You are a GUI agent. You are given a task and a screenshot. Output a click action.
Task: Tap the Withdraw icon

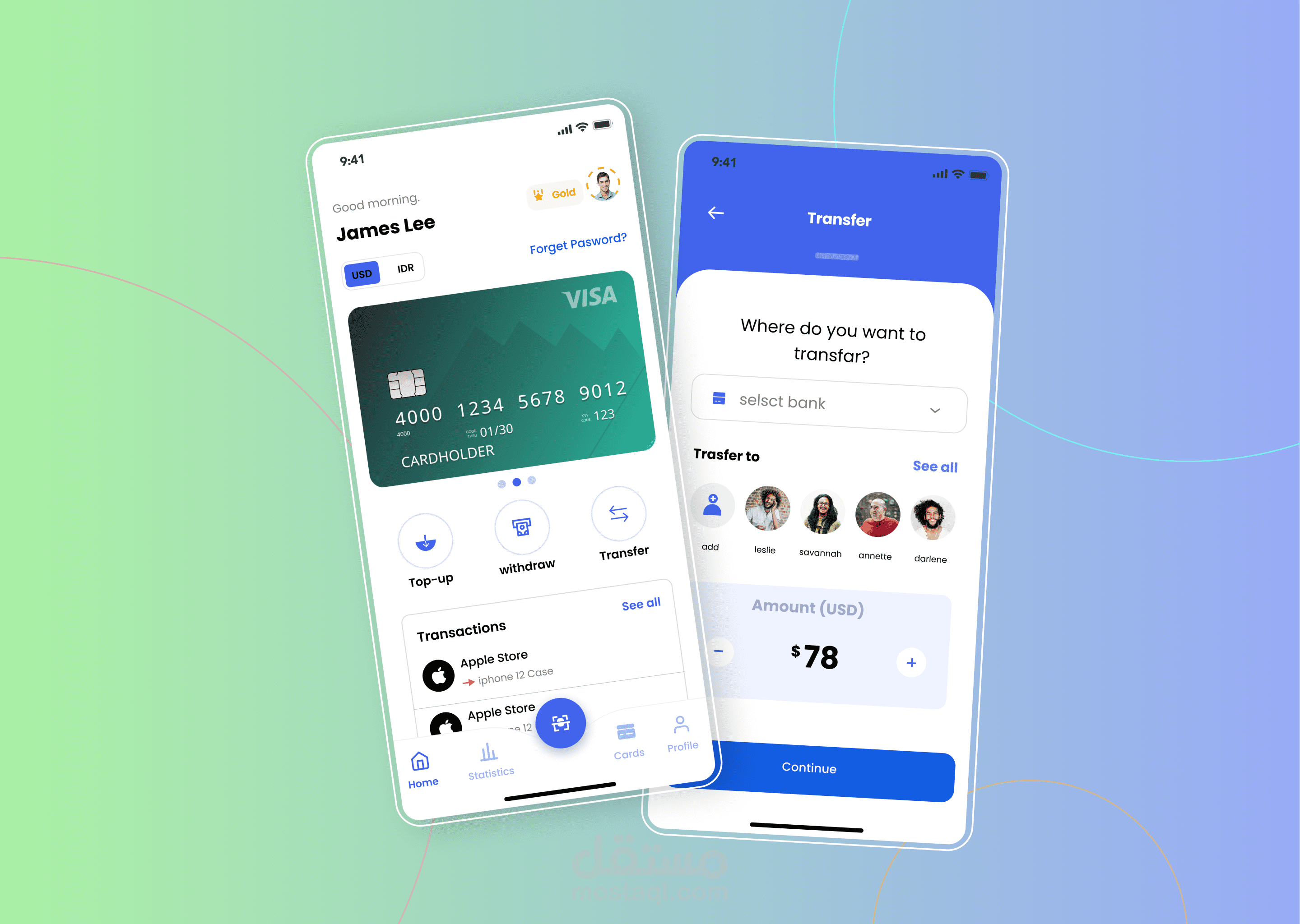click(520, 527)
